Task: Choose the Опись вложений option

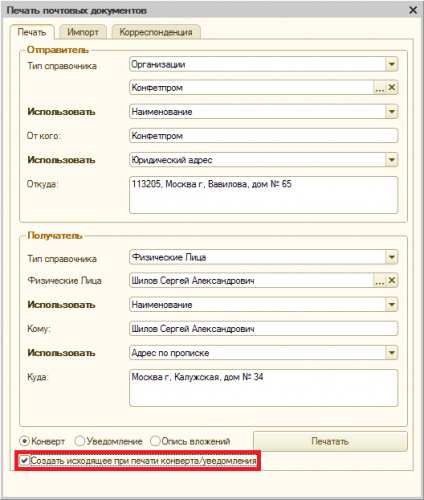Action: [x=155, y=441]
